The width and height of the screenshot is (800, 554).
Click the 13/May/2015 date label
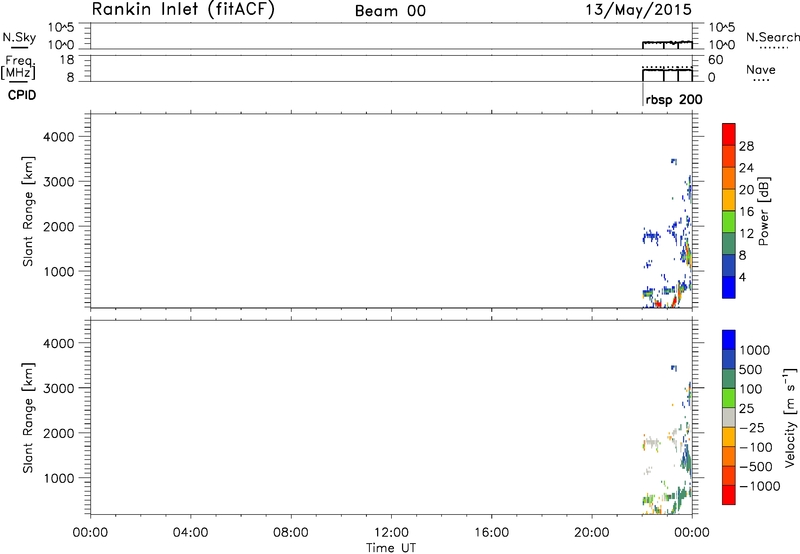point(639,9)
